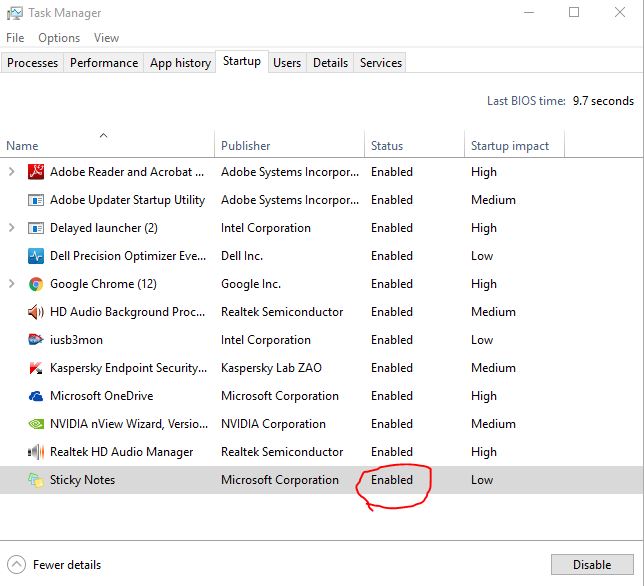Click Low impact in iusb3mon row
Screen dimensions: 644x586
click(x=482, y=340)
